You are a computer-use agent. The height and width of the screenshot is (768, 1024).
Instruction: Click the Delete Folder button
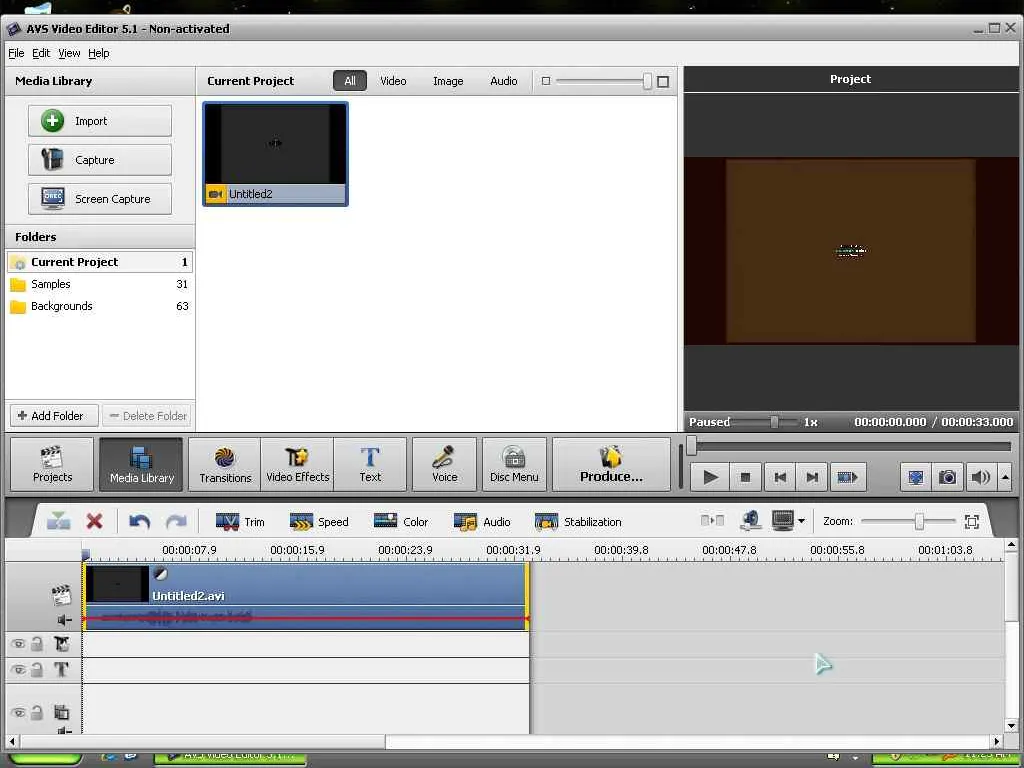[x=147, y=415]
